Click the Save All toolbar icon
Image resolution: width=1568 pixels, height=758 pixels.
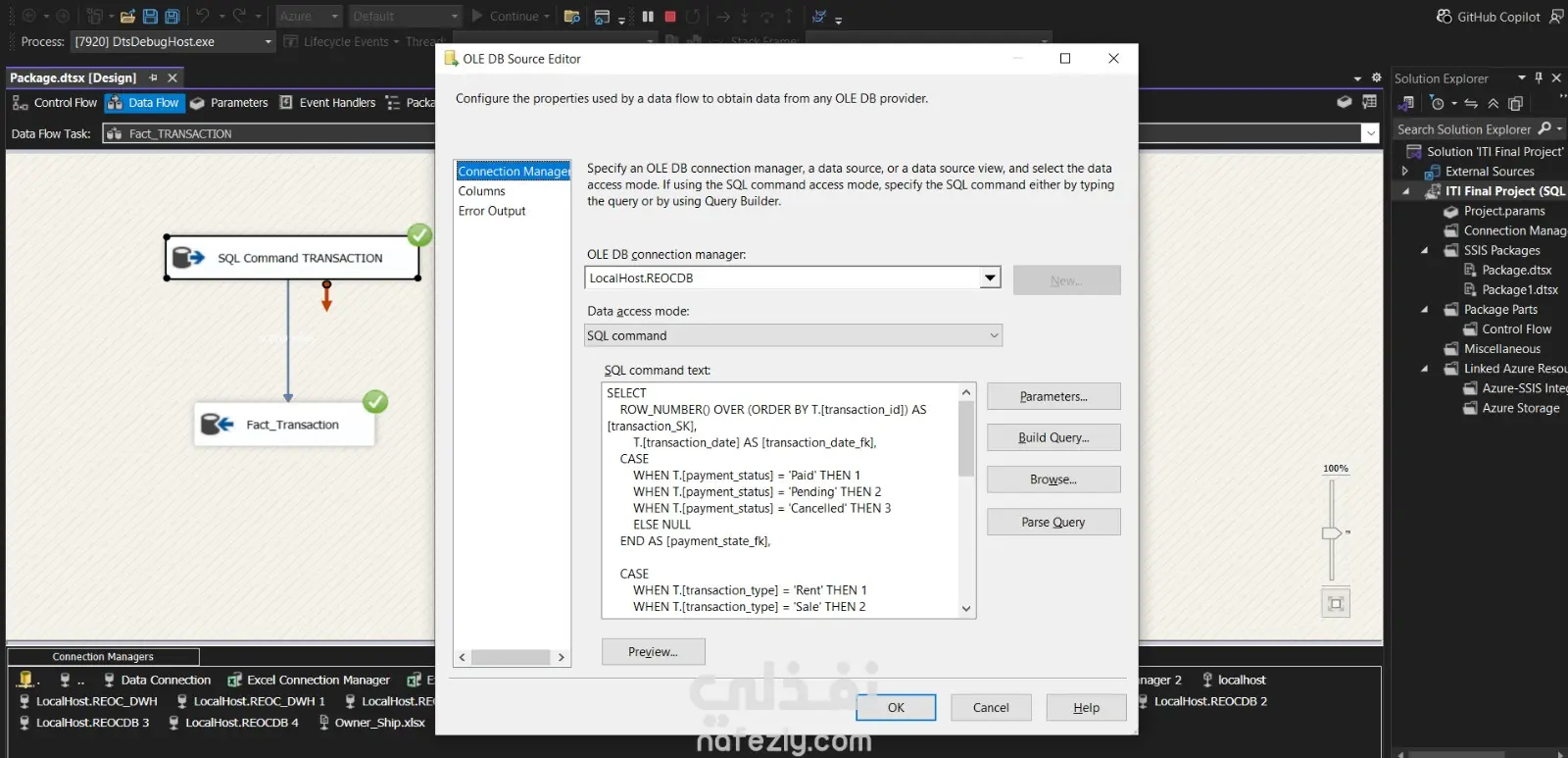(172, 16)
